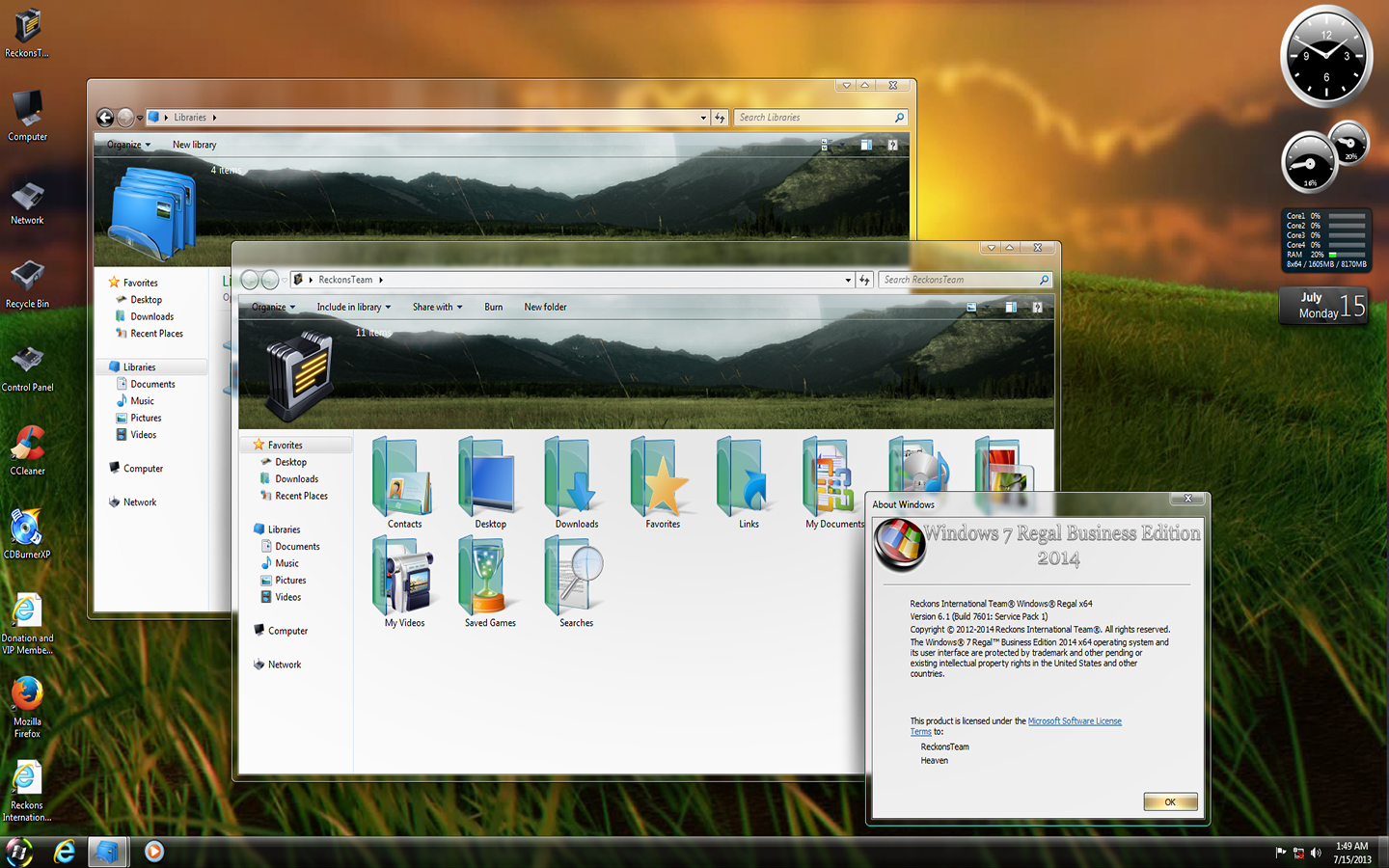Toggle the preview pane in ReckonsTeam window
1389x868 pixels.
click(x=1011, y=307)
